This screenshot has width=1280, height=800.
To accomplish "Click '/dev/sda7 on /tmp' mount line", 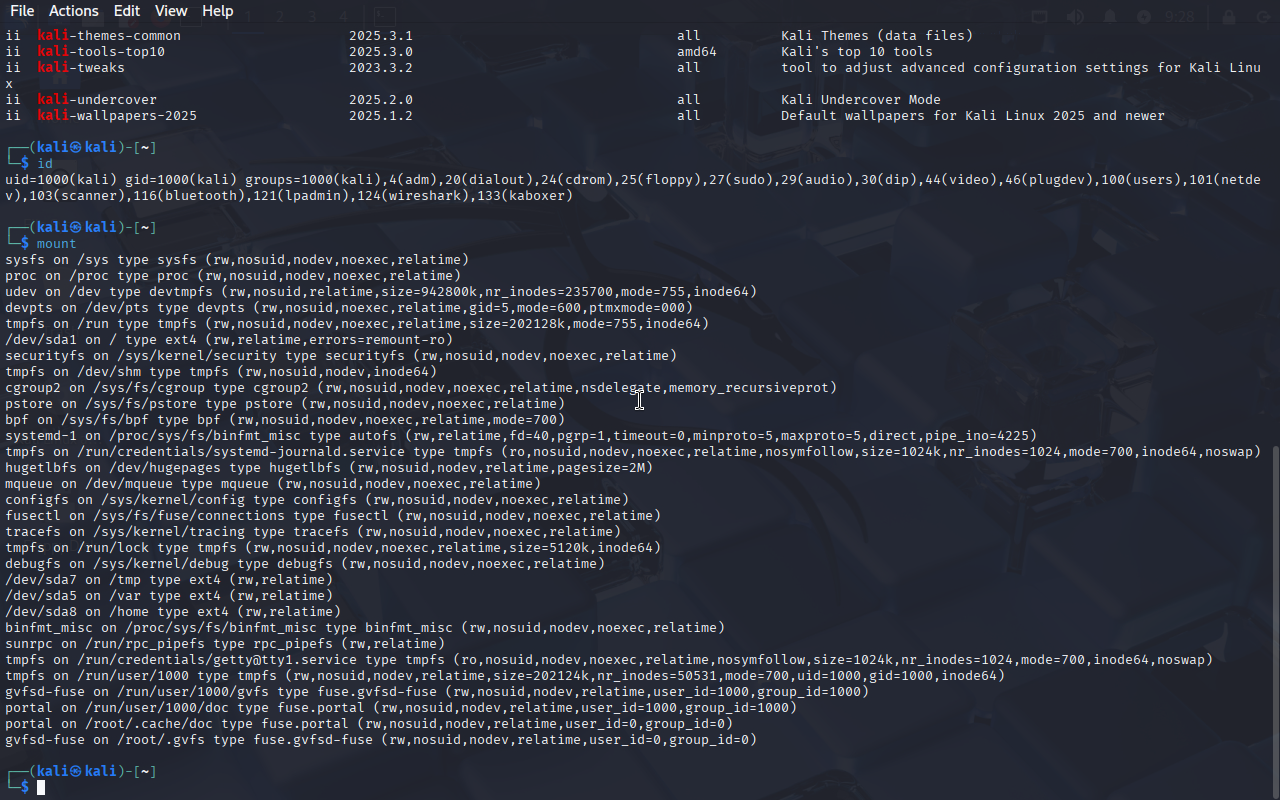I will pos(169,580).
